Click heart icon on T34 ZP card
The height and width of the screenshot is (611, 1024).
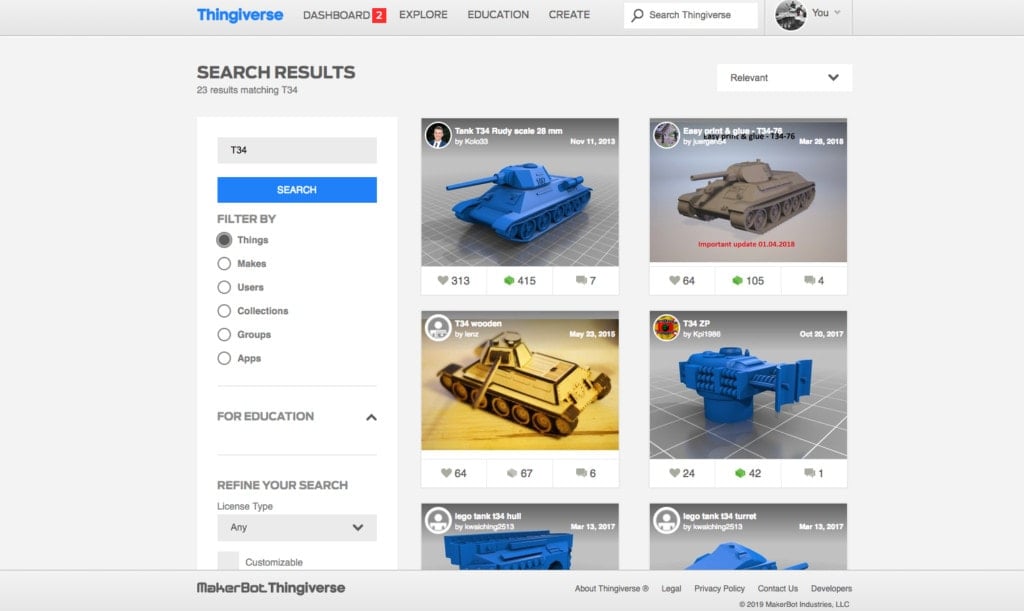tap(675, 473)
